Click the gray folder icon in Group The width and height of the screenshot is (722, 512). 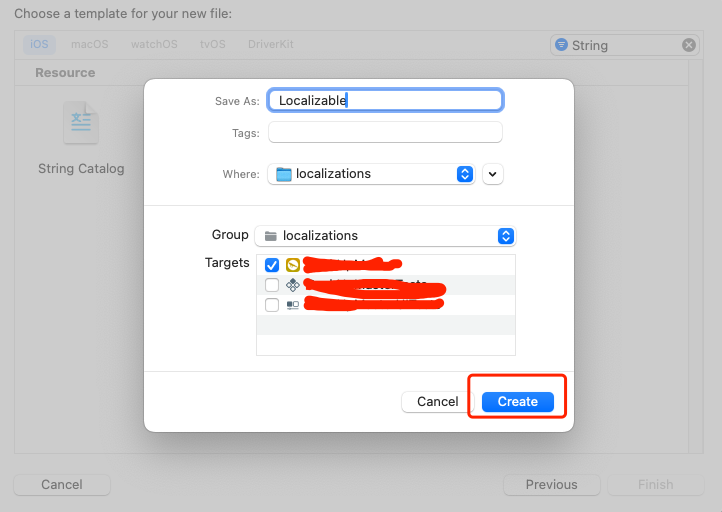270,236
